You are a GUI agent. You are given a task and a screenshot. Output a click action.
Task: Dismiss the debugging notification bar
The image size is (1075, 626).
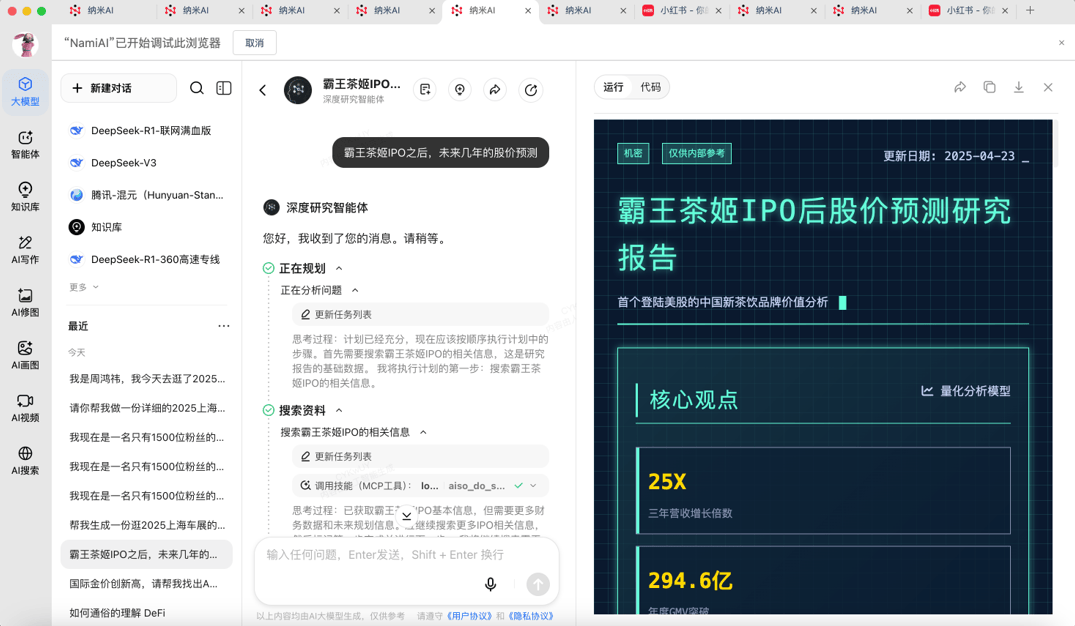click(1061, 43)
